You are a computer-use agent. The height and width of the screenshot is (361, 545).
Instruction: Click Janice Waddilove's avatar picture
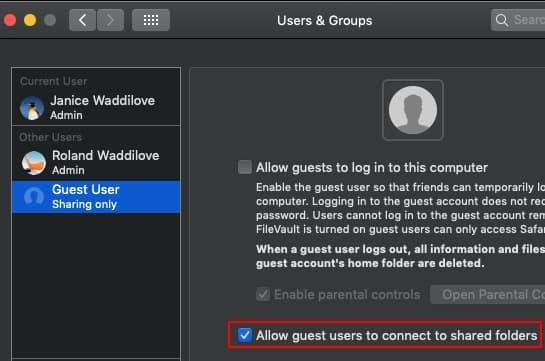pyautogui.click(x=32, y=108)
